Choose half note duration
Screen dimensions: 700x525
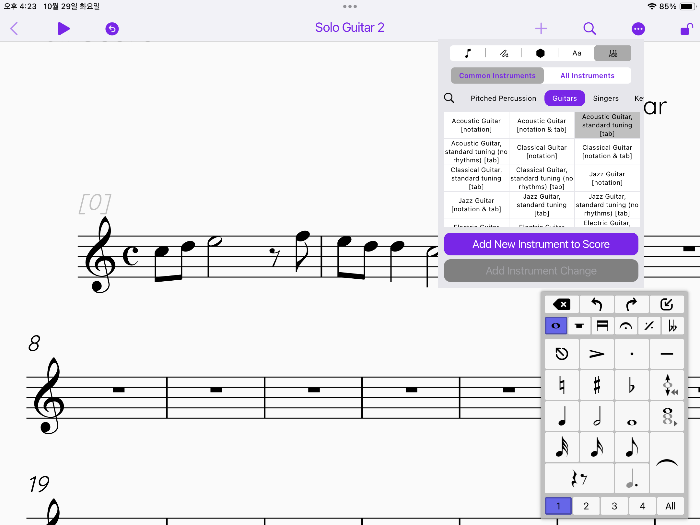coord(596,416)
